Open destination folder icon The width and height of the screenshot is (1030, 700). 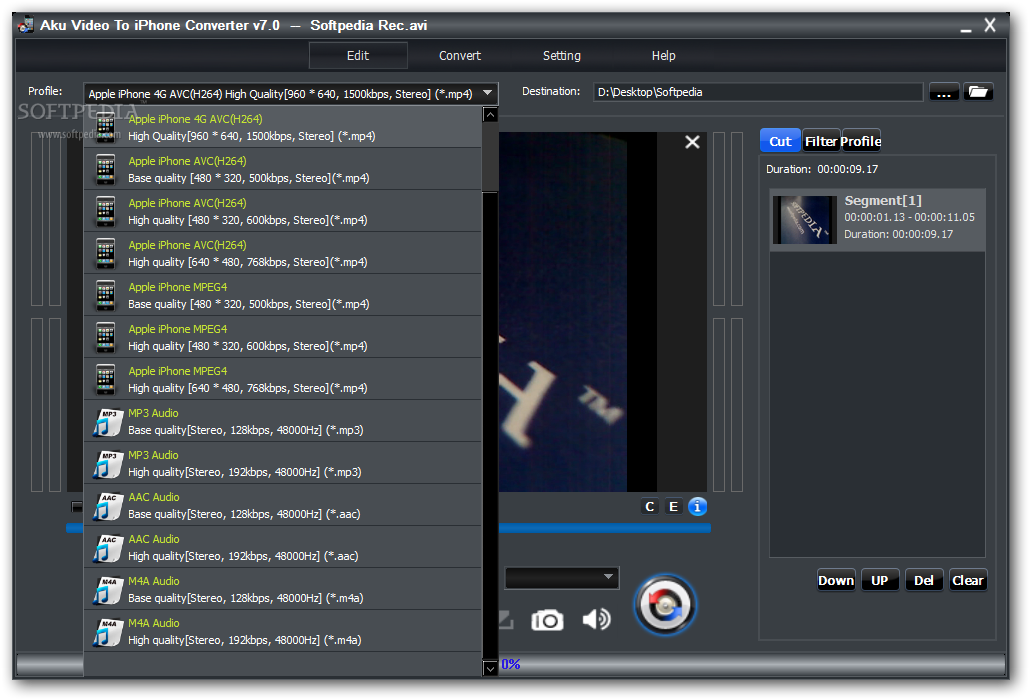click(x=978, y=92)
